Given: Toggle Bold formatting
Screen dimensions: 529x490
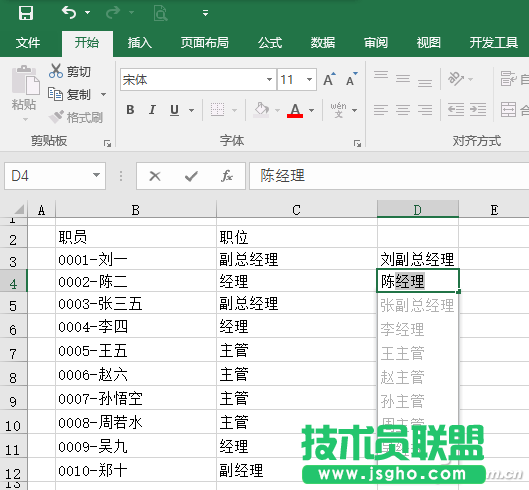Looking at the screenshot, I should (130, 110).
